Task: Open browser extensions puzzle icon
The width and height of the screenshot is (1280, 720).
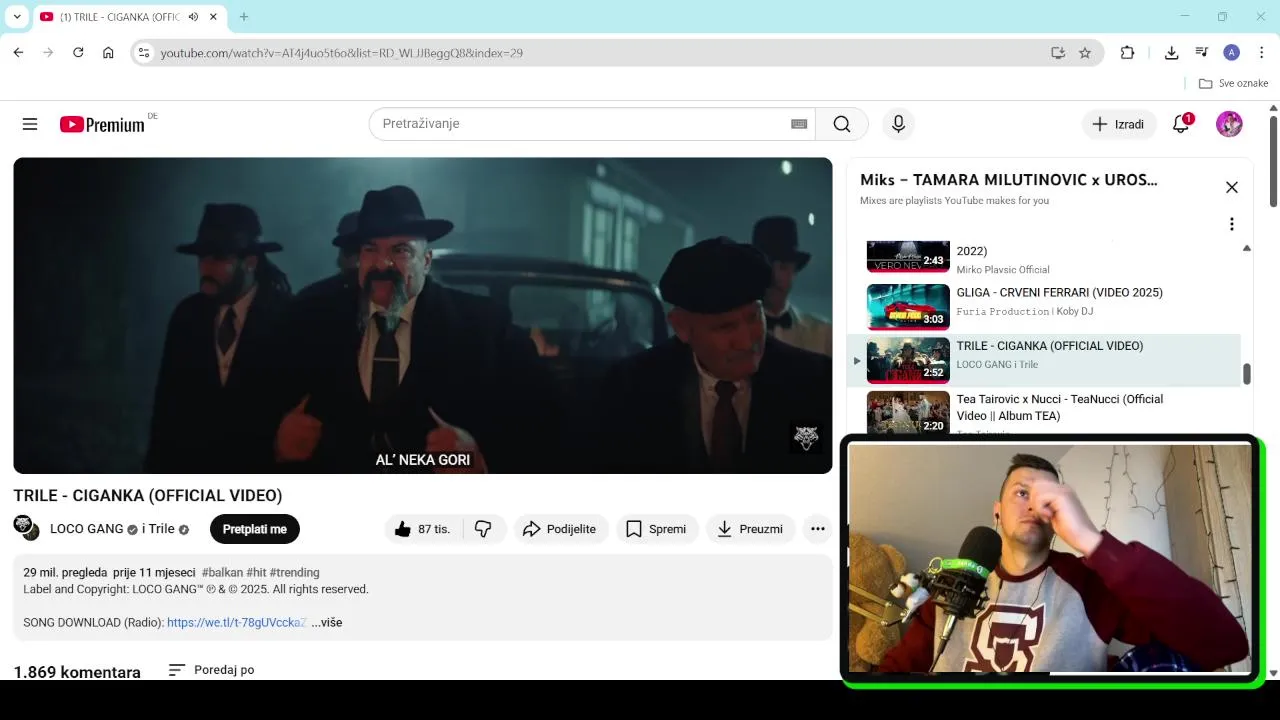Action: [x=1127, y=53]
